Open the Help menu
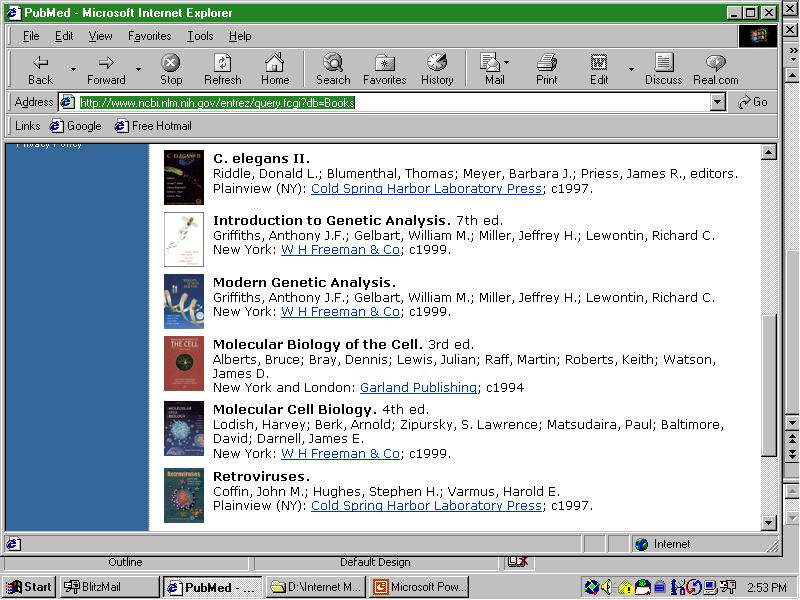The width and height of the screenshot is (800, 600). tap(240, 36)
